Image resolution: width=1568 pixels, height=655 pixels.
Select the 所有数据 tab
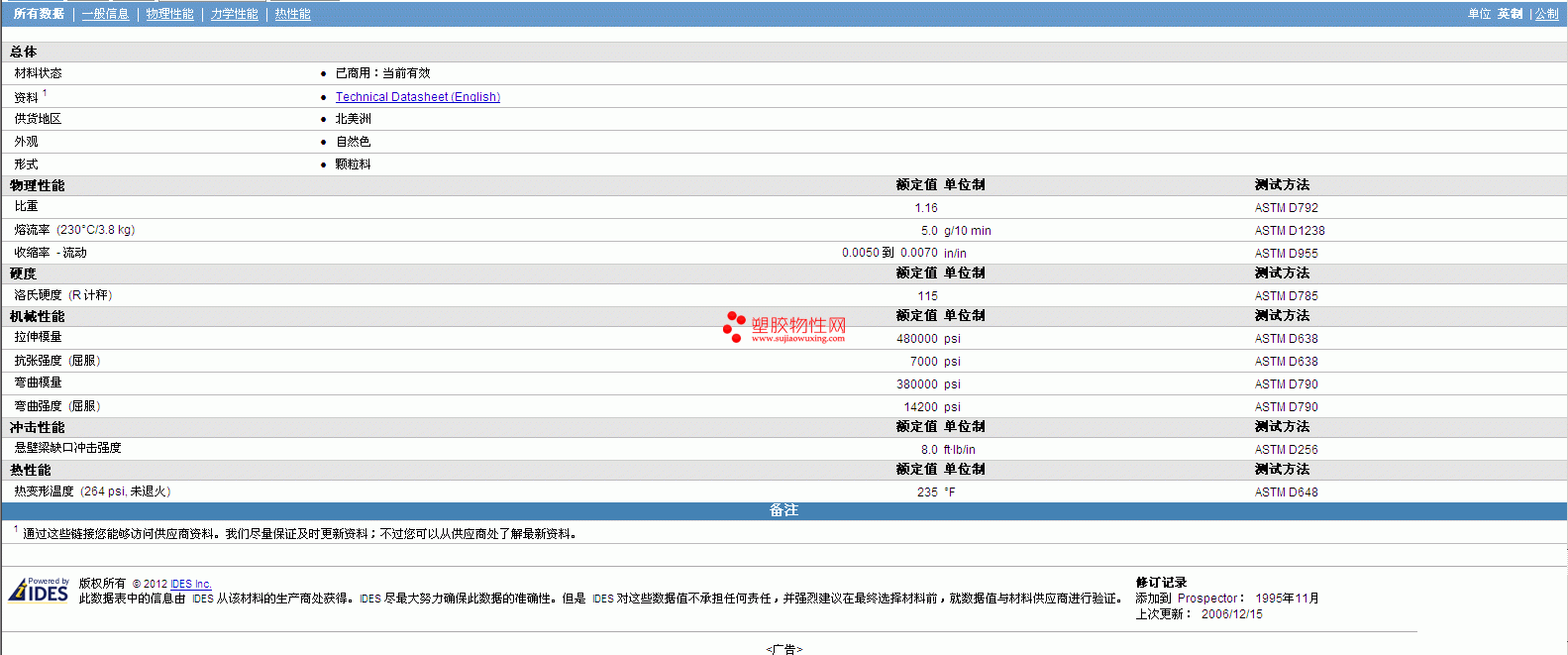point(39,14)
